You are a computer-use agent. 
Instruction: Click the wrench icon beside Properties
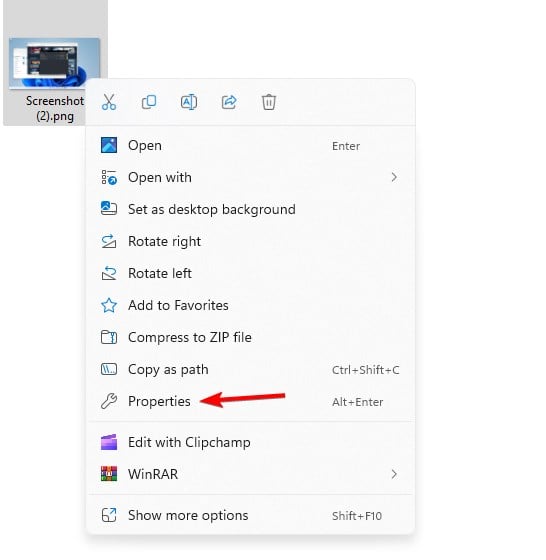[109, 401]
